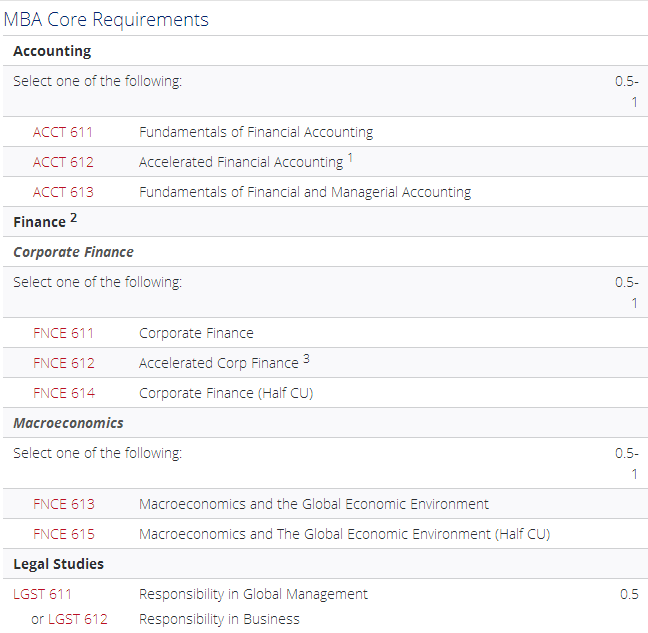Select the FNCE 611 course link
The height and width of the screenshot is (633, 648).
pyautogui.click(x=63, y=333)
